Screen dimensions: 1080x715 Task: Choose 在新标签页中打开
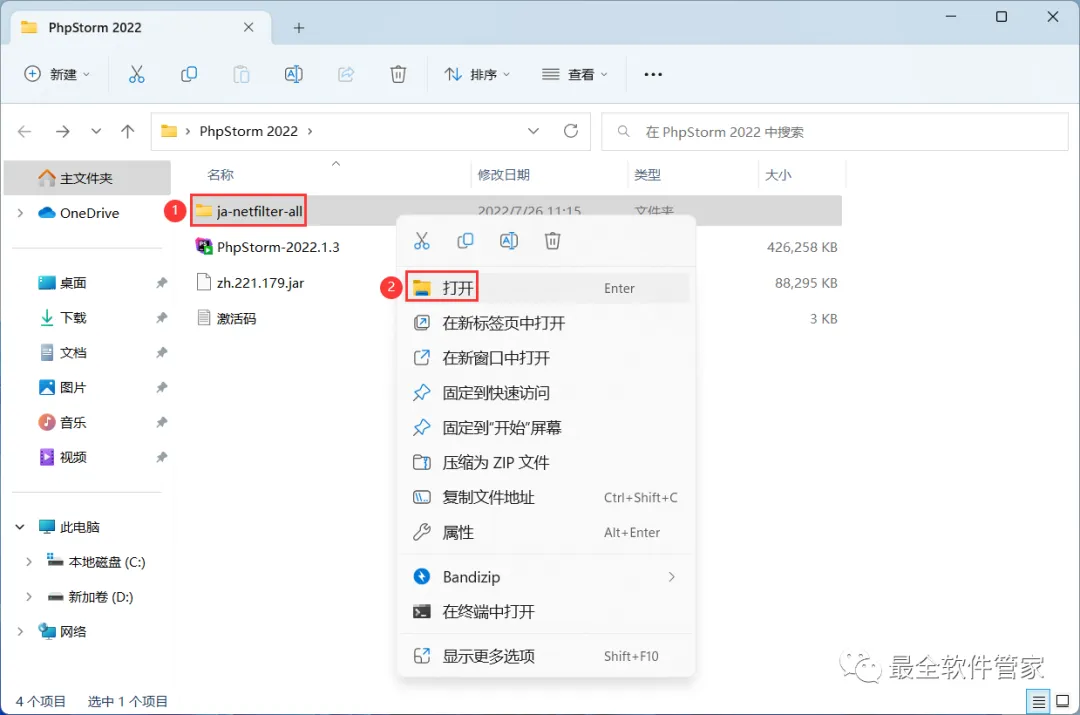(547, 323)
